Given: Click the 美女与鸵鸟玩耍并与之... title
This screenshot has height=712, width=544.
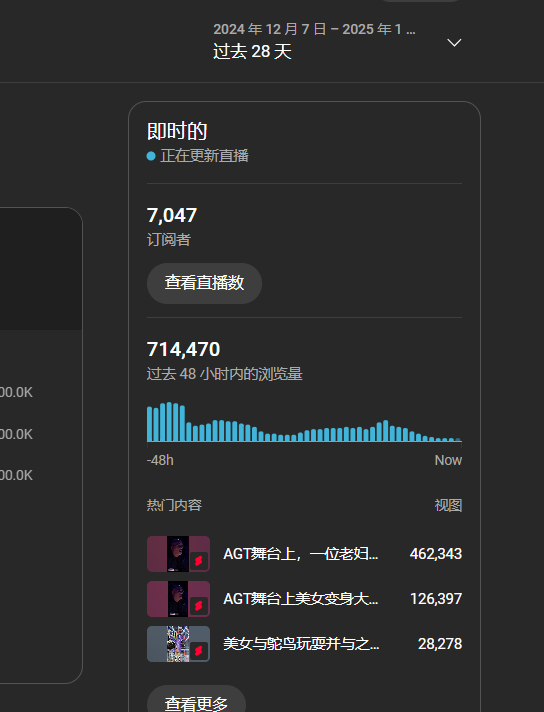Looking at the screenshot, I should coord(301,644).
